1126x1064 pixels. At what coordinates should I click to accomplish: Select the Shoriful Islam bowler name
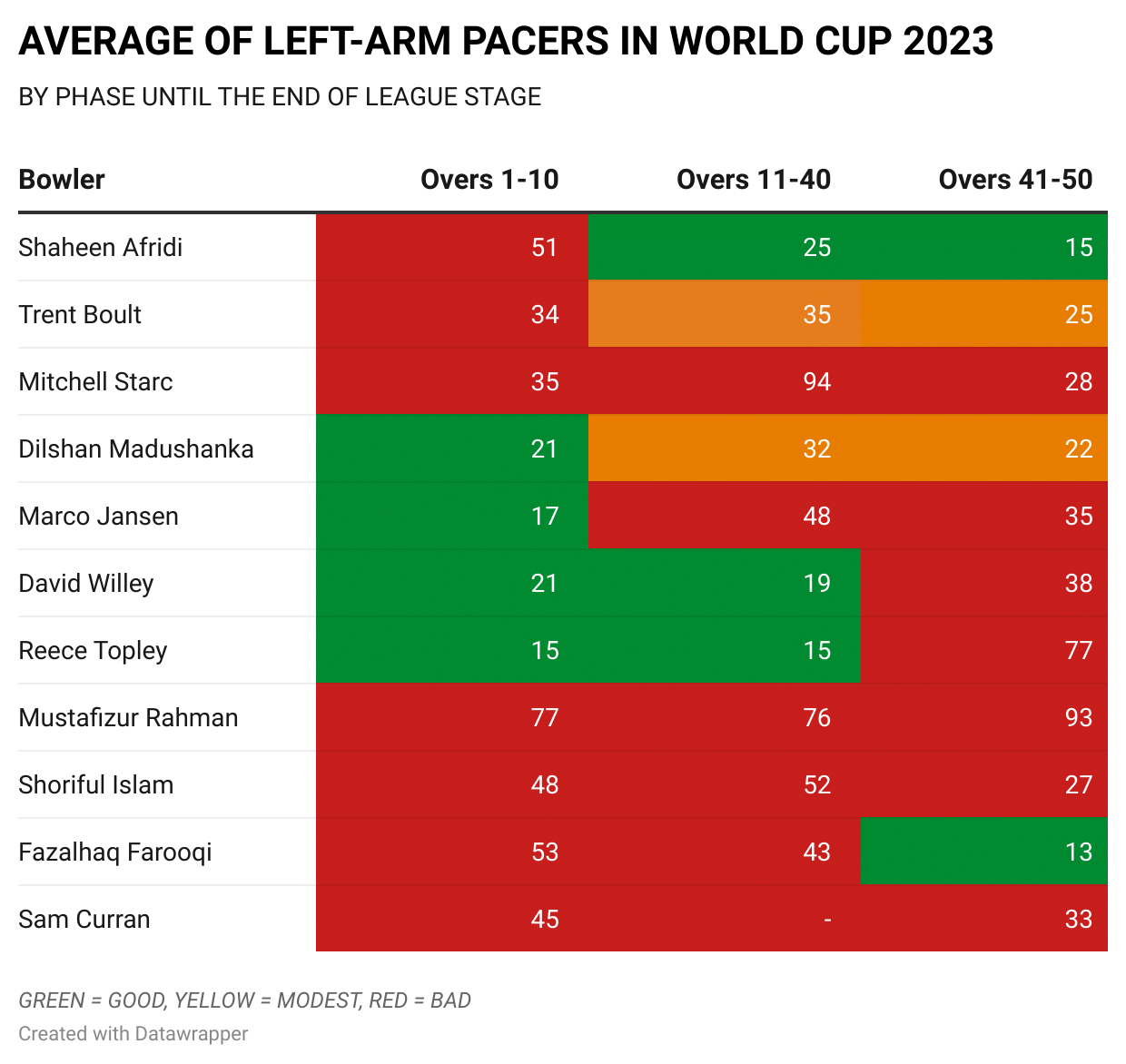96,784
